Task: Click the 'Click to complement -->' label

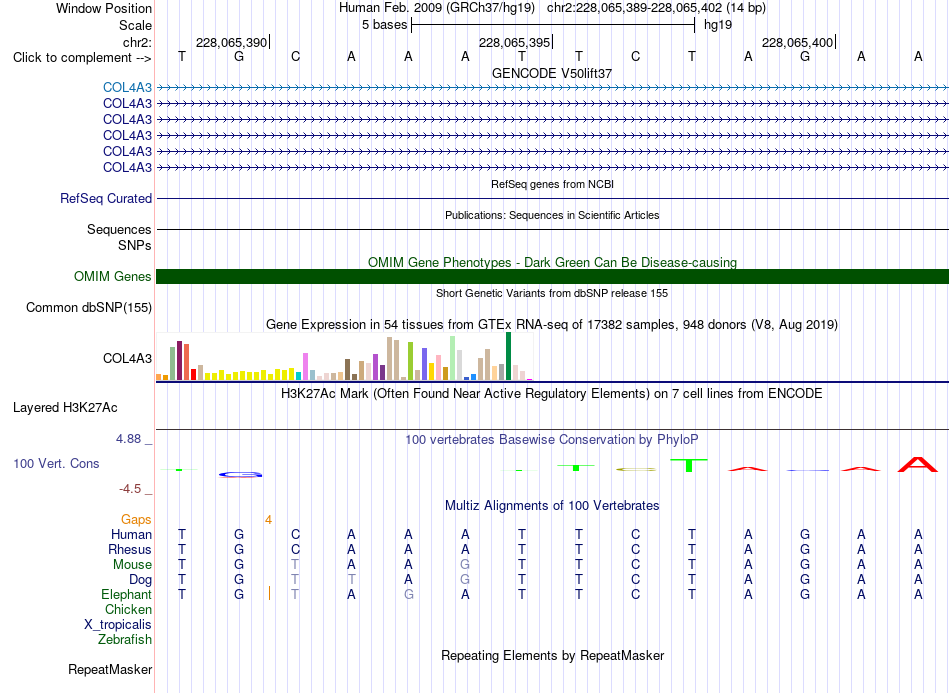Action: [x=82, y=58]
